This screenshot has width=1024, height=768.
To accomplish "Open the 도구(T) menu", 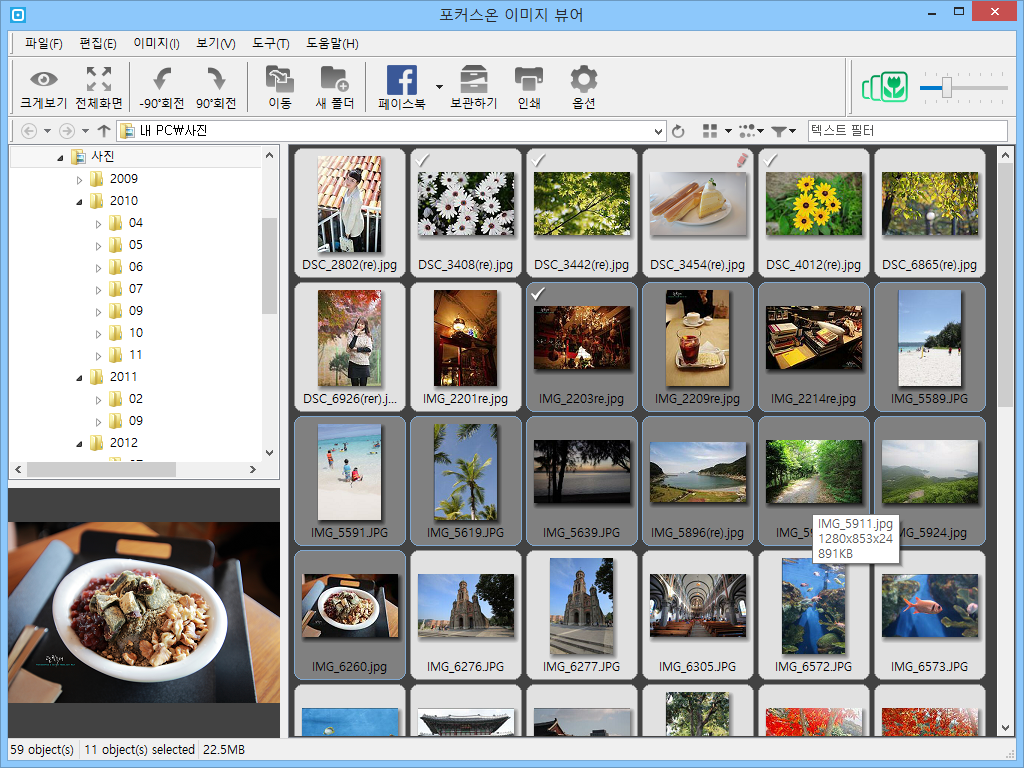I will point(270,44).
